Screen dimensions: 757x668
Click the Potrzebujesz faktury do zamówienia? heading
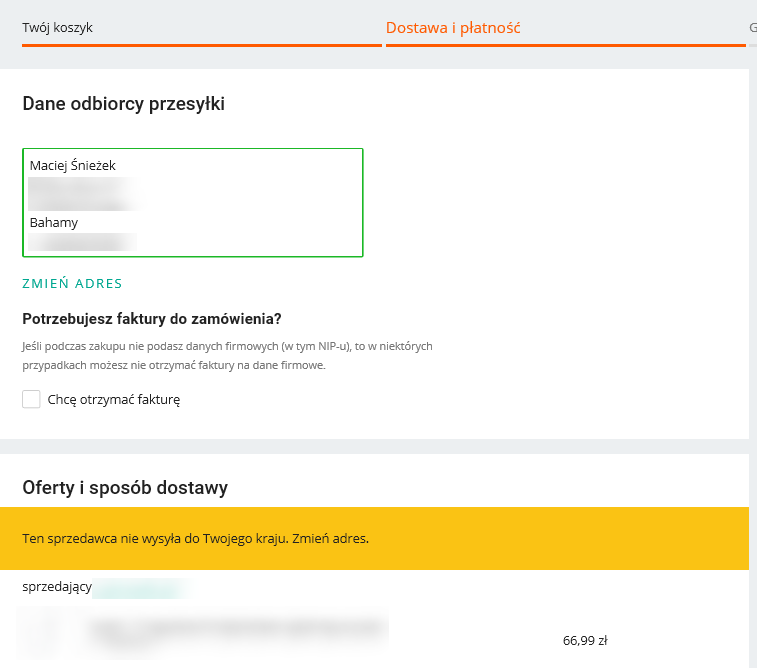(152, 319)
